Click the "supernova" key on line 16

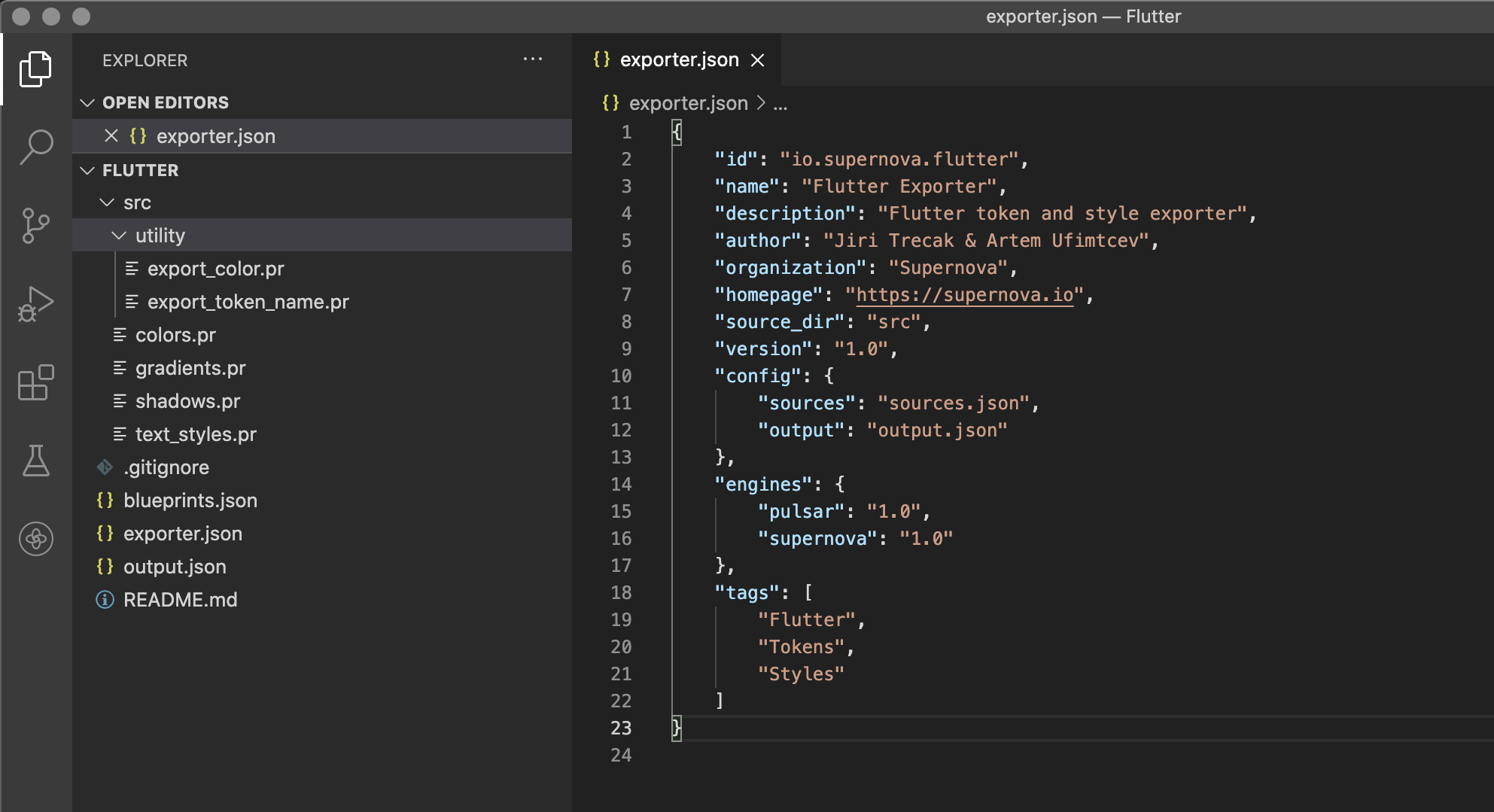pyautogui.click(x=817, y=538)
